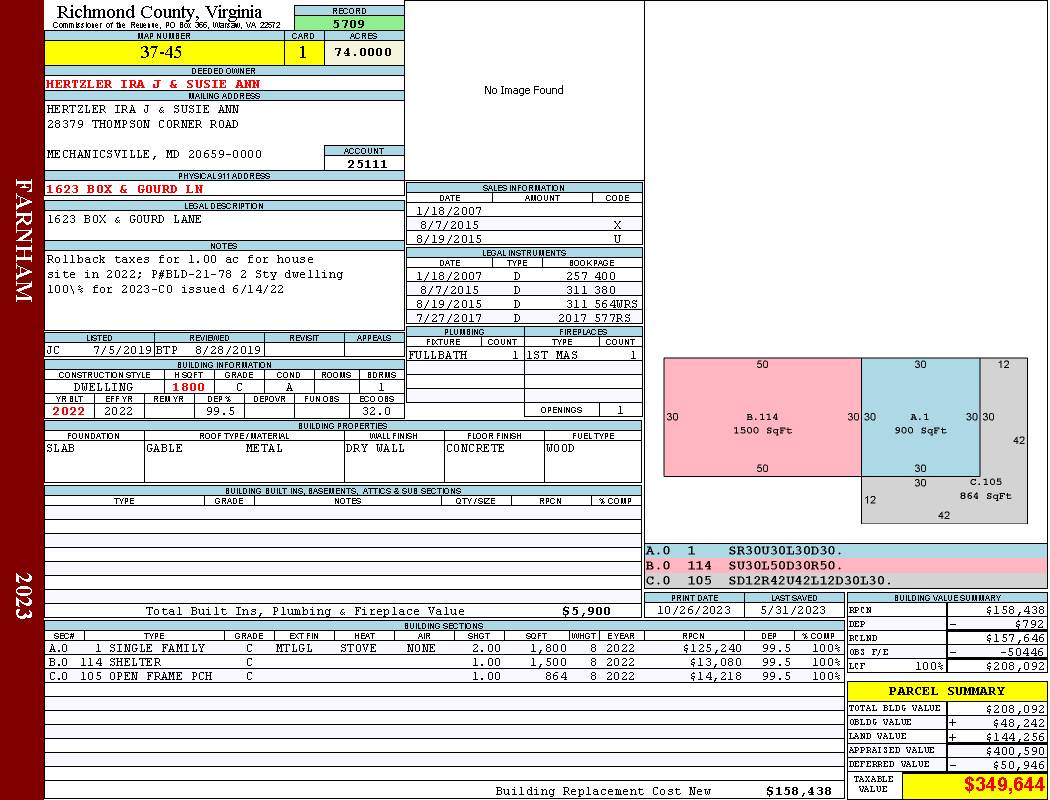
Task: Click the SLAB foundation value
Action: tap(60, 449)
